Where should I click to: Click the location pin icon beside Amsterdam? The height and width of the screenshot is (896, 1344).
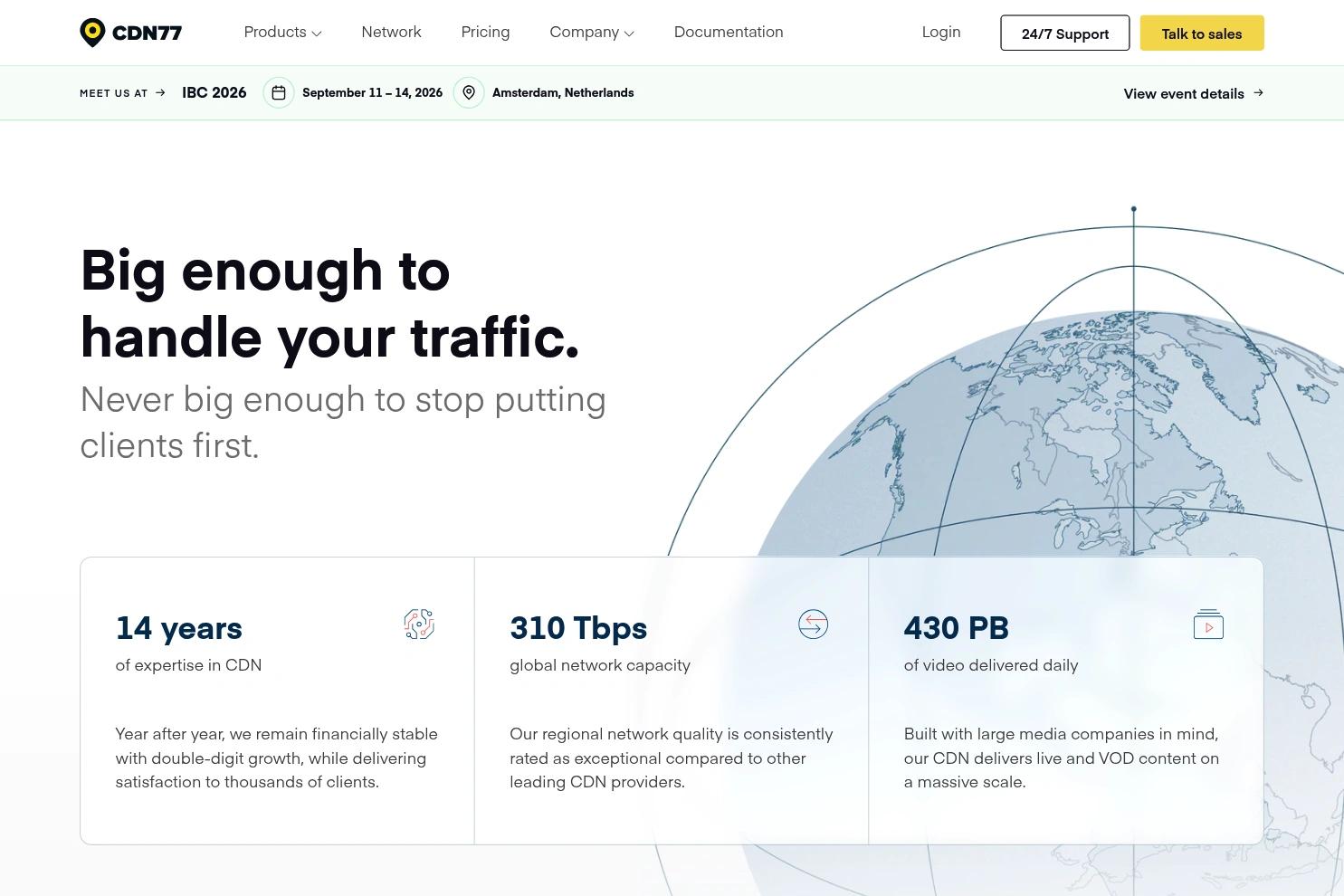tap(469, 92)
